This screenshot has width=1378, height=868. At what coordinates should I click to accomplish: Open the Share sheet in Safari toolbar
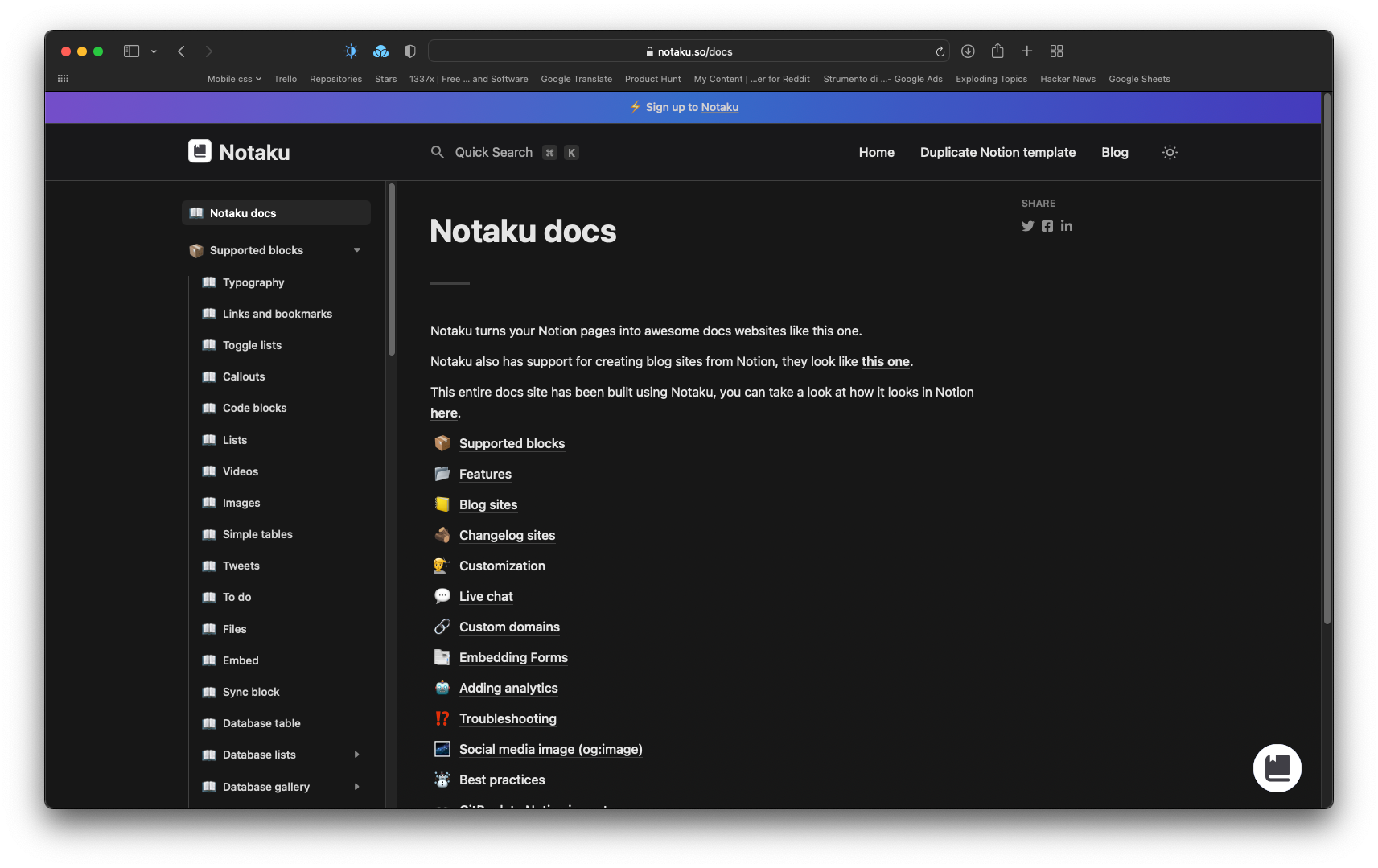998,51
